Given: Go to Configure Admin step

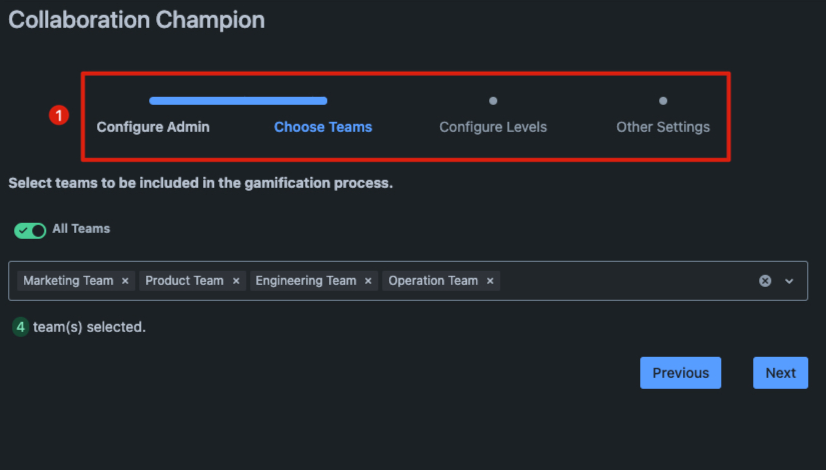Looking at the screenshot, I should pos(153,127).
